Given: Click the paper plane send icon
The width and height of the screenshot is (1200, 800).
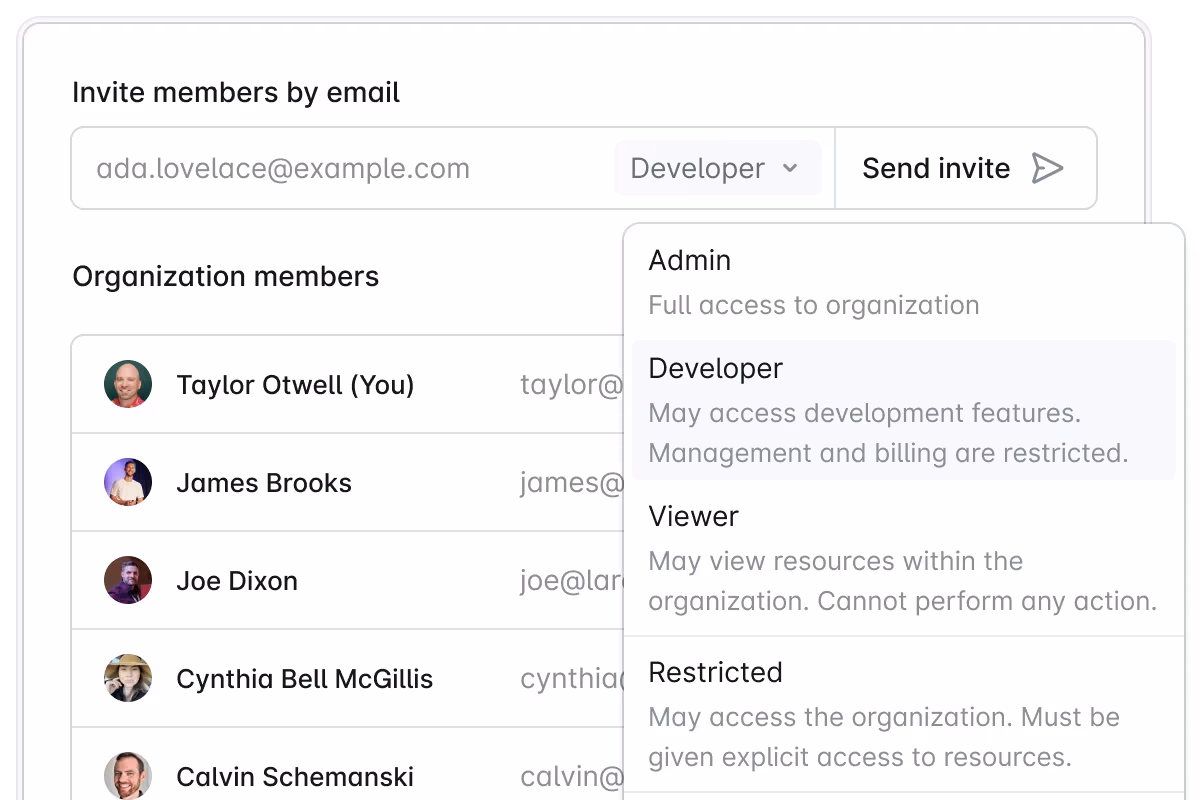Looking at the screenshot, I should tap(1047, 168).
